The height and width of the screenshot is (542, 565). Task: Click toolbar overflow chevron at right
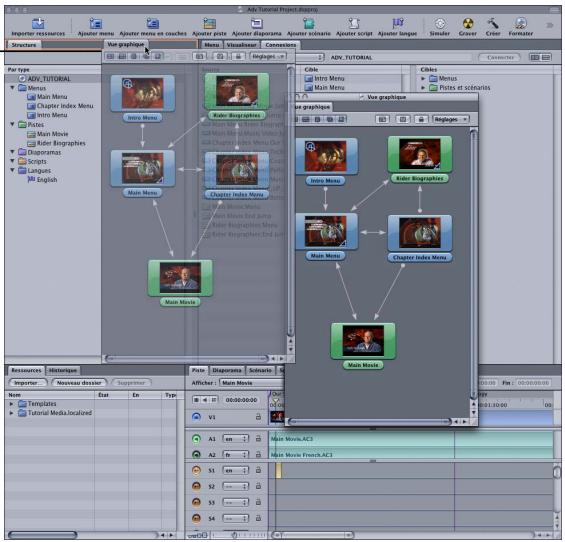(x=550, y=25)
